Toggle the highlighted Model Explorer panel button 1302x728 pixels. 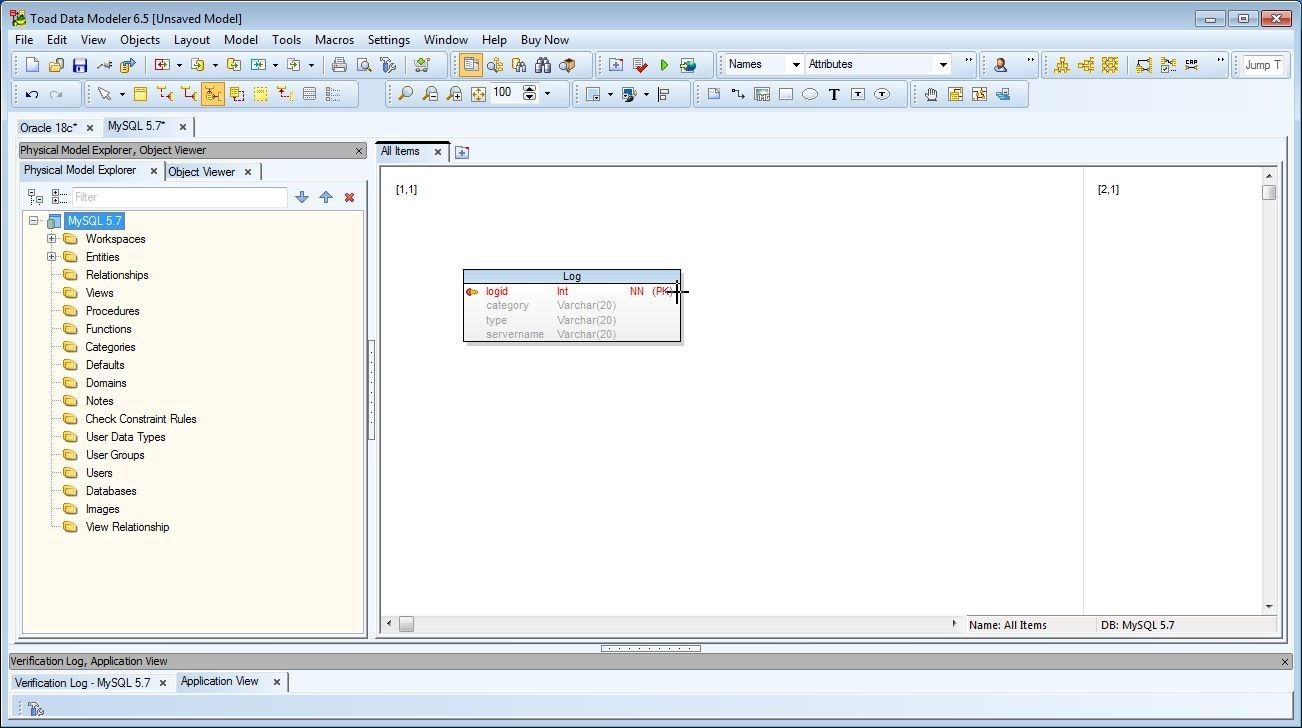[x=470, y=65]
